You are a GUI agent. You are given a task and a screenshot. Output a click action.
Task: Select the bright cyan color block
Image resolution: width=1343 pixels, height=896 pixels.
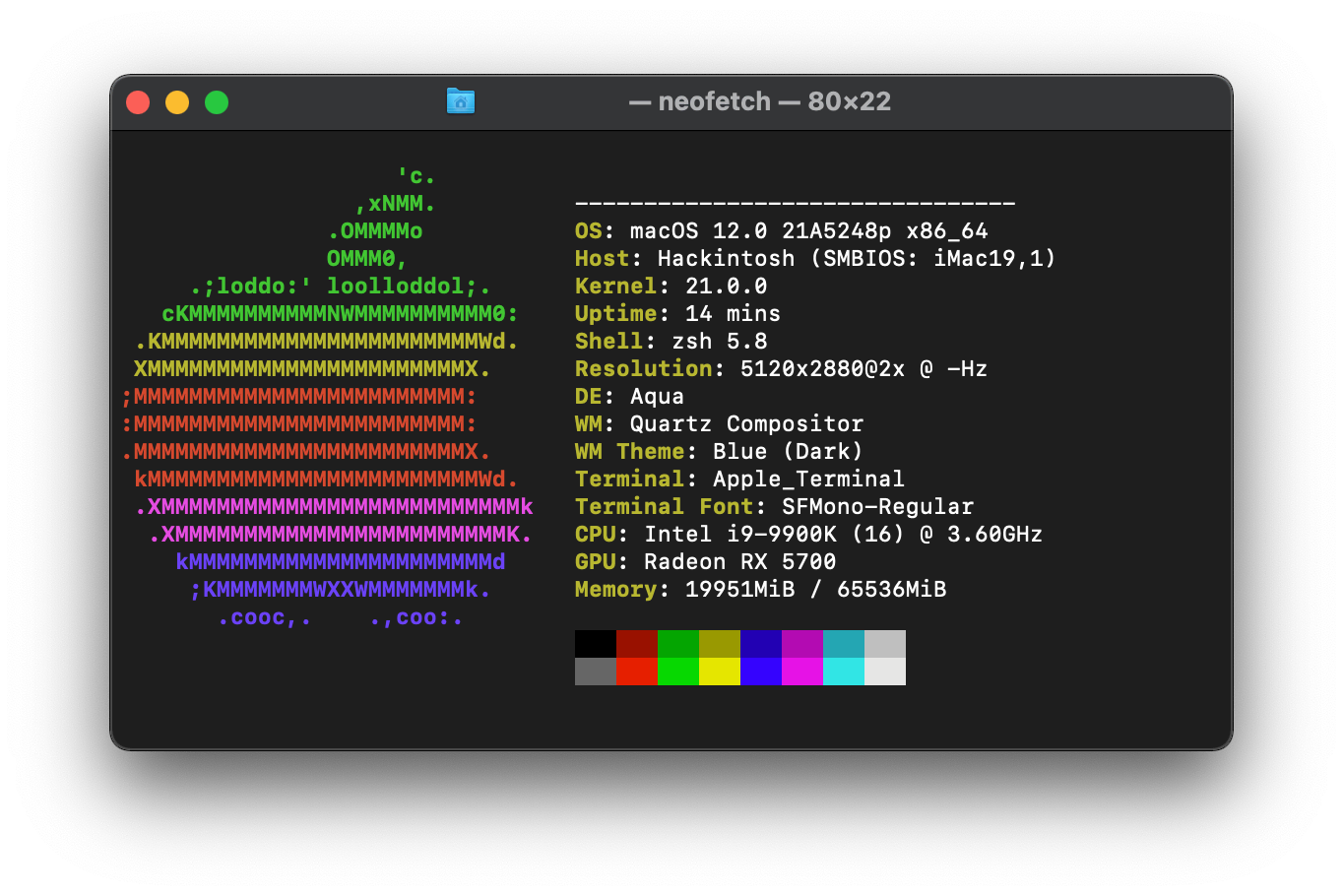[844, 672]
